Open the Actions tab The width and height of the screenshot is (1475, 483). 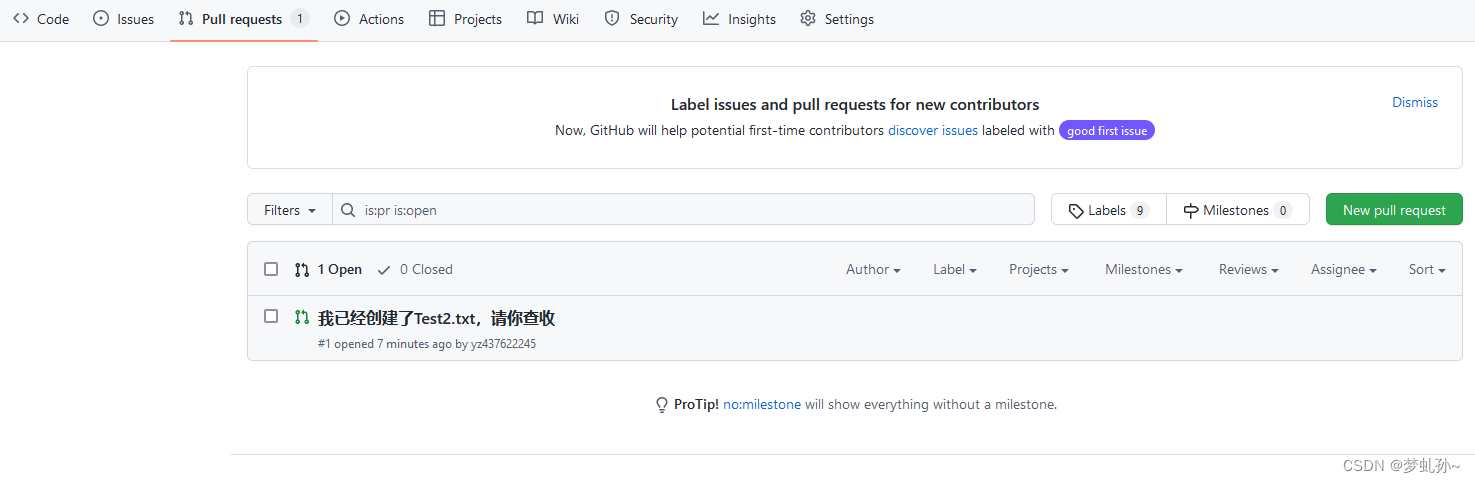tap(369, 19)
